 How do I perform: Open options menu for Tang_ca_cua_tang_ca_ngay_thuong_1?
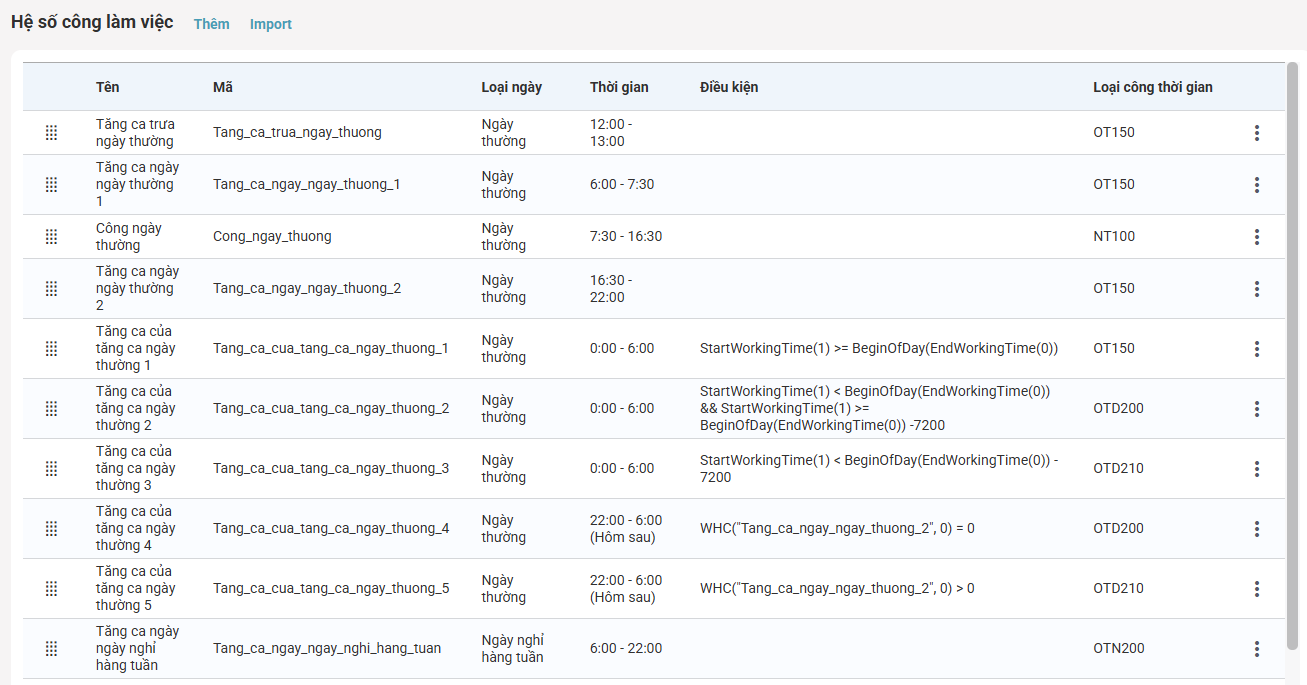tap(1257, 349)
